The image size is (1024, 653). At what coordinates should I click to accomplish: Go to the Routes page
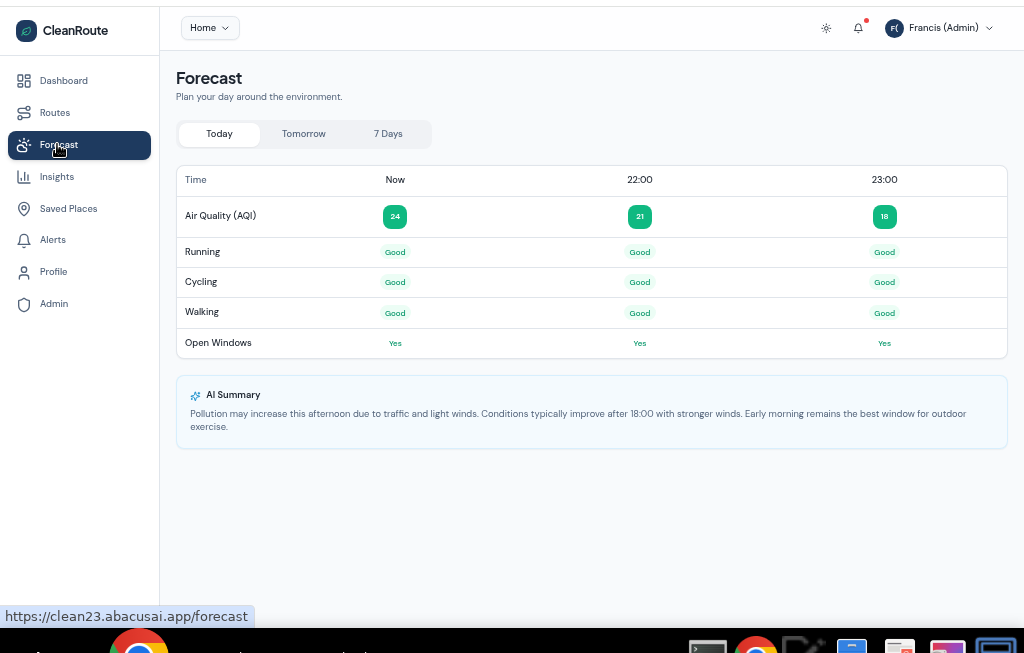click(x=79, y=113)
